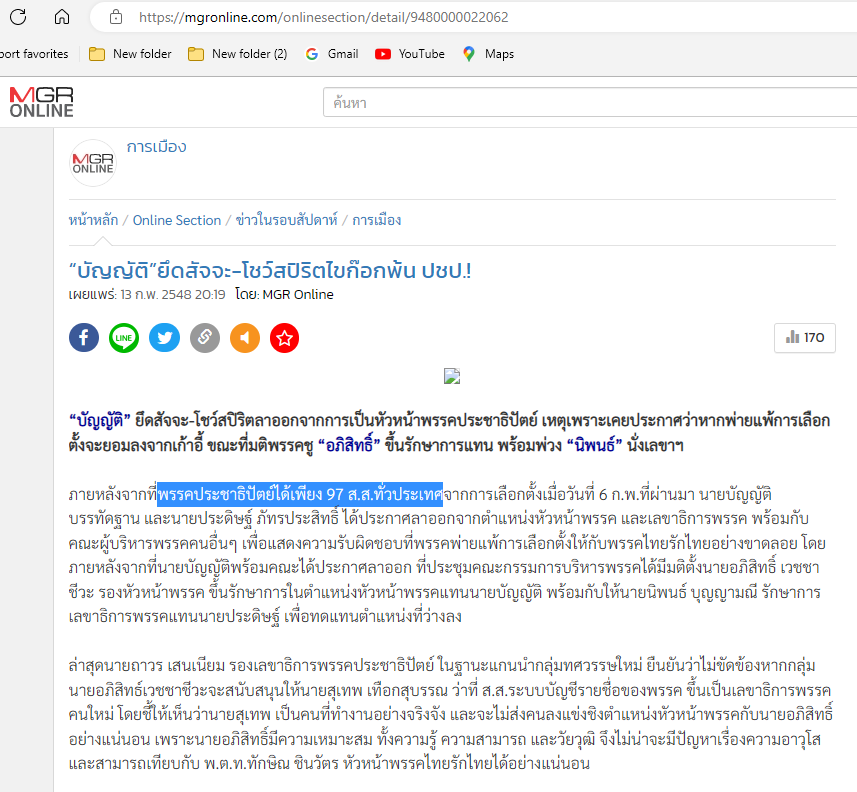Go to หน้าหลัก breadcrumb link

click(93, 220)
